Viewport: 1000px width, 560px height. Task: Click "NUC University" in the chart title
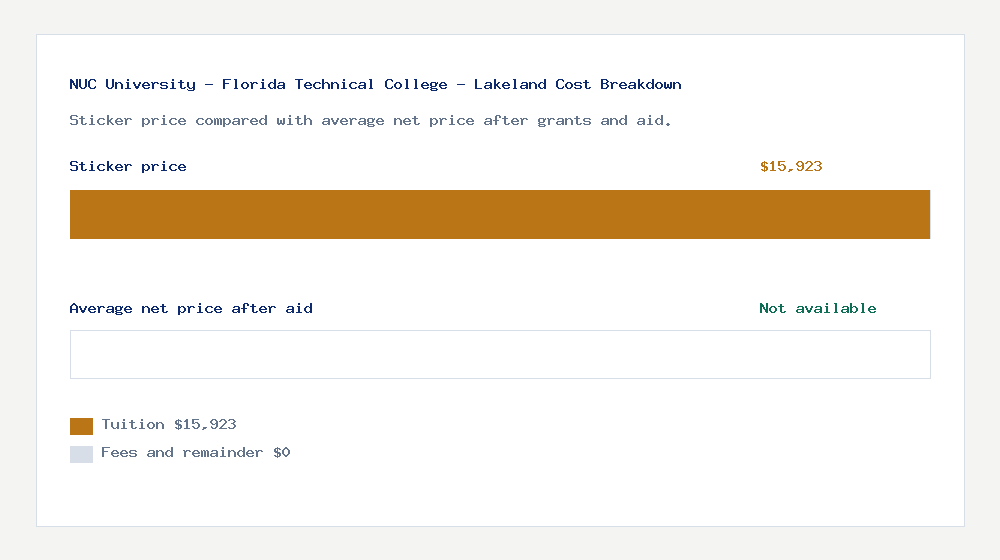point(132,85)
